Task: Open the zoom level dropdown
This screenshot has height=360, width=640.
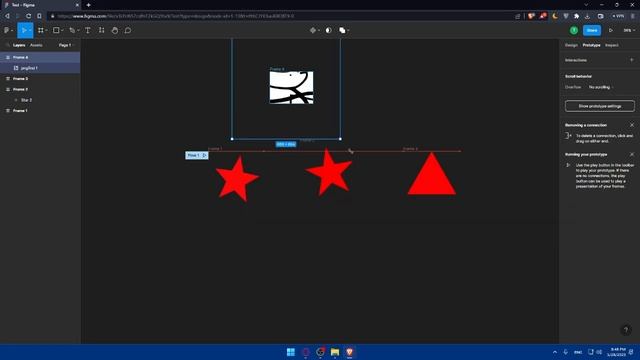Action: pyautogui.click(x=629, y=30)
